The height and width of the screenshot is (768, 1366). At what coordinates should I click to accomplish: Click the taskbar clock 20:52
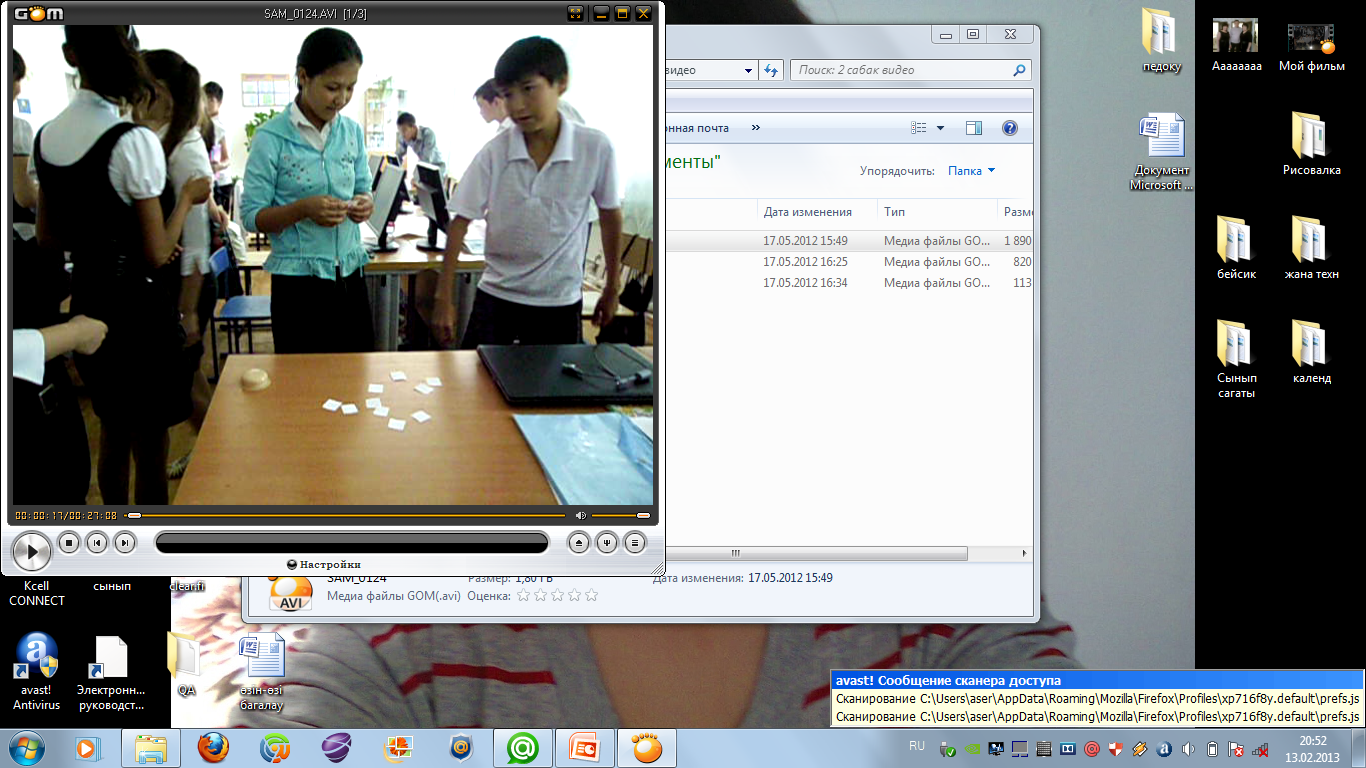pyautogui.click(x=1312, y=741)
